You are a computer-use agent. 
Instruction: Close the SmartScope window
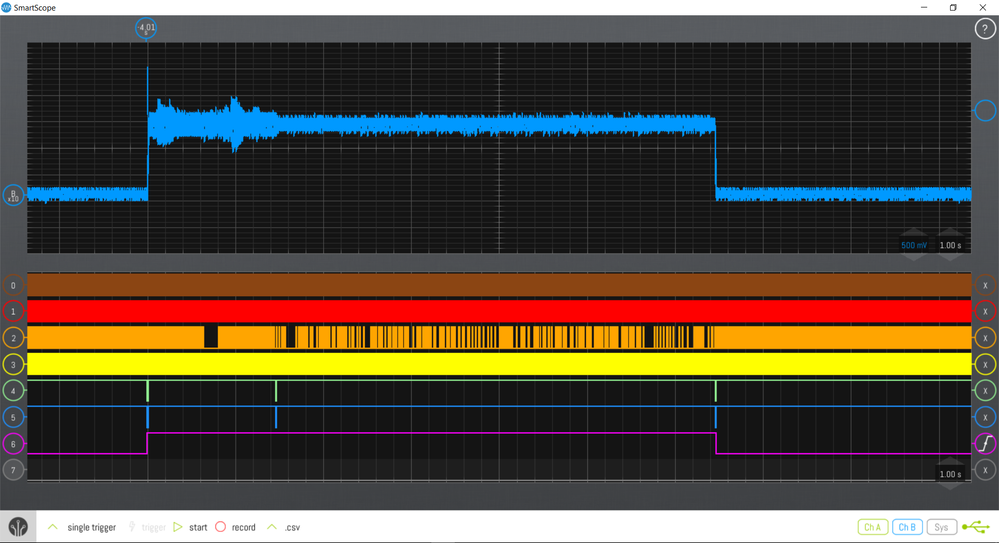[x=982, y=8]
